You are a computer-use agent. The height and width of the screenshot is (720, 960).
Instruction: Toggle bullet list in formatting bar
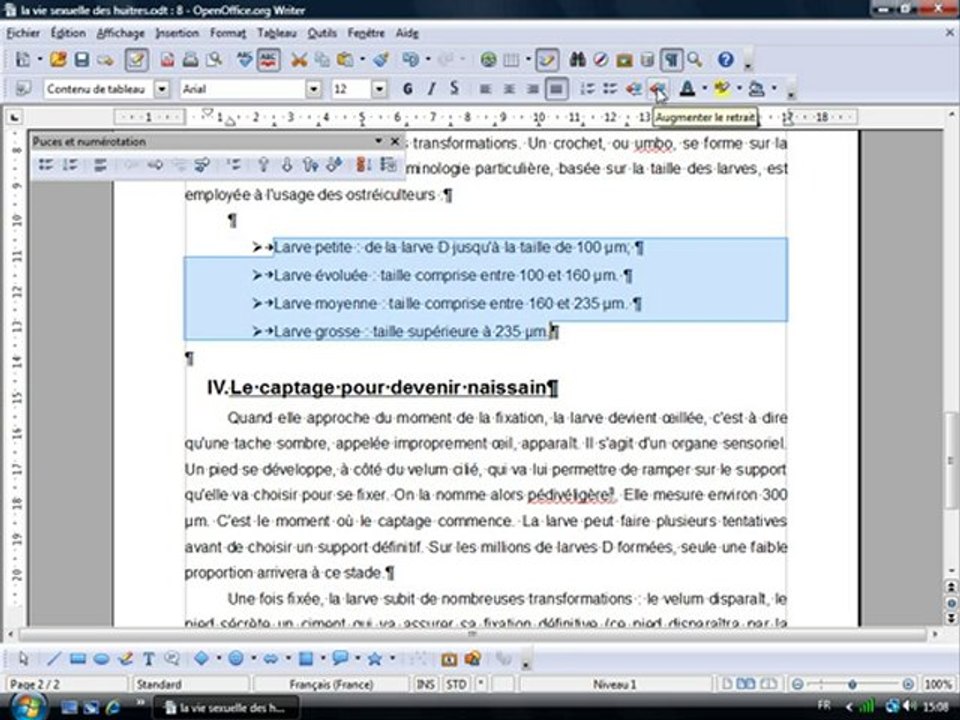click(x=610, y=89)
